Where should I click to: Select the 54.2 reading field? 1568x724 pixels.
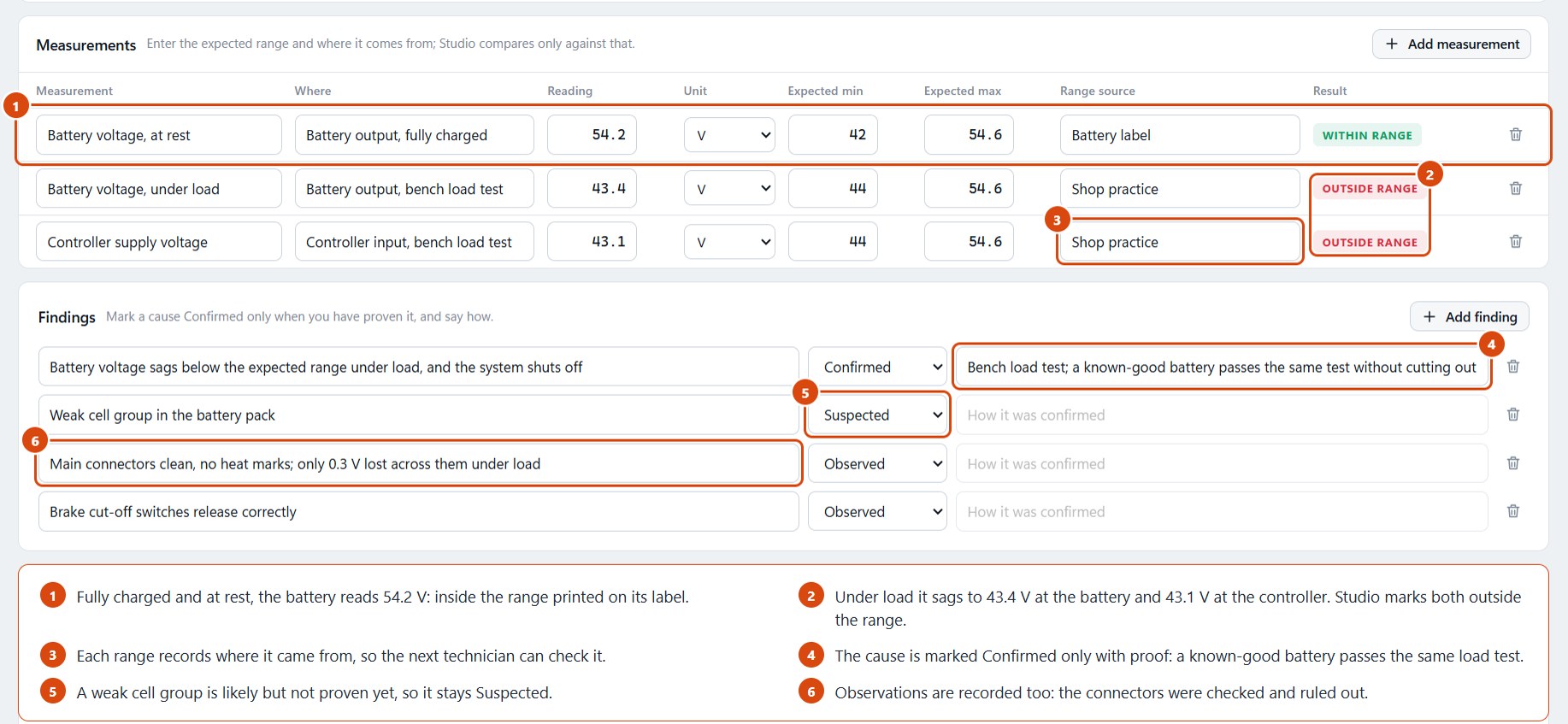click(x=592, y=135)
